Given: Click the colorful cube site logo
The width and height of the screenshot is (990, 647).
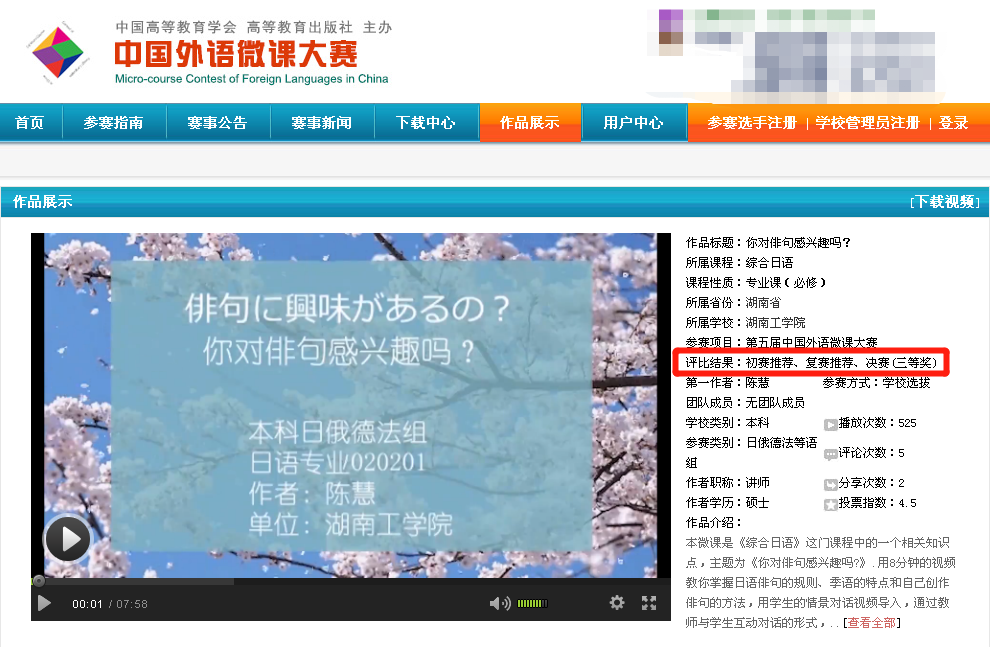Looking at the screenshot, I should pos(58,53).
